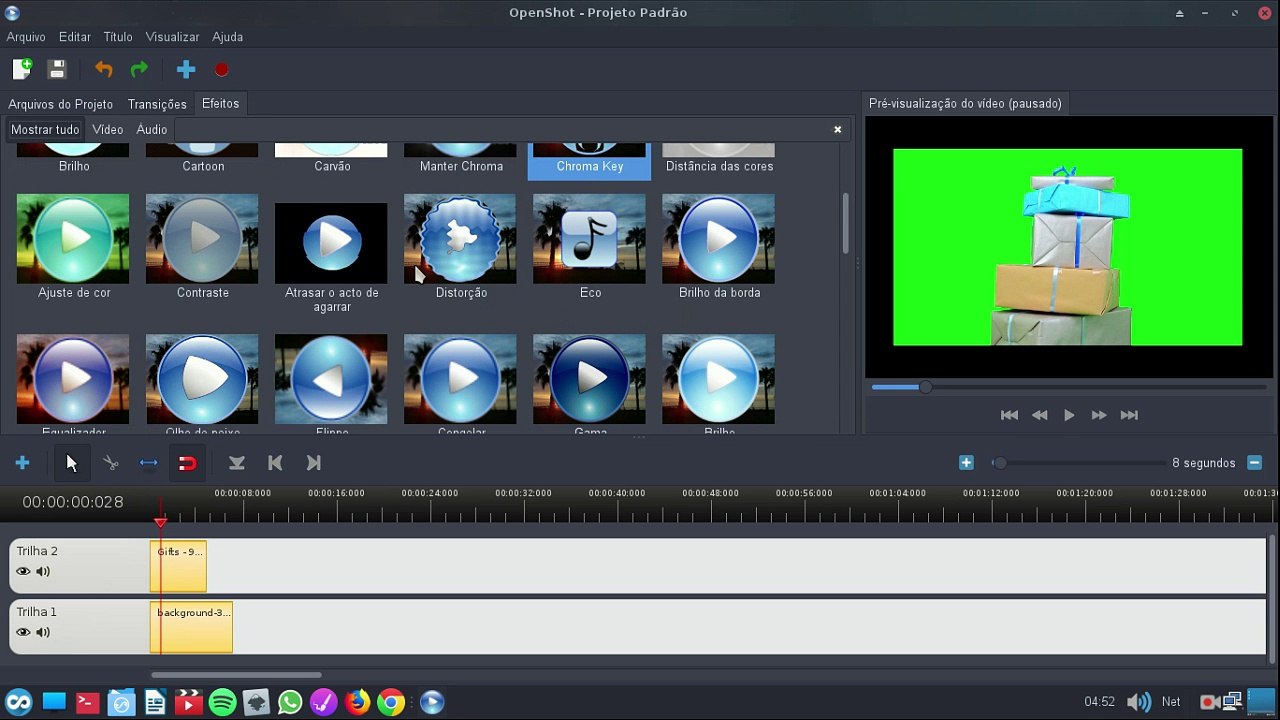The height and width of the screenshot is (720, 1280).
Task: Add a new track to the timeline
Action: 22,463
